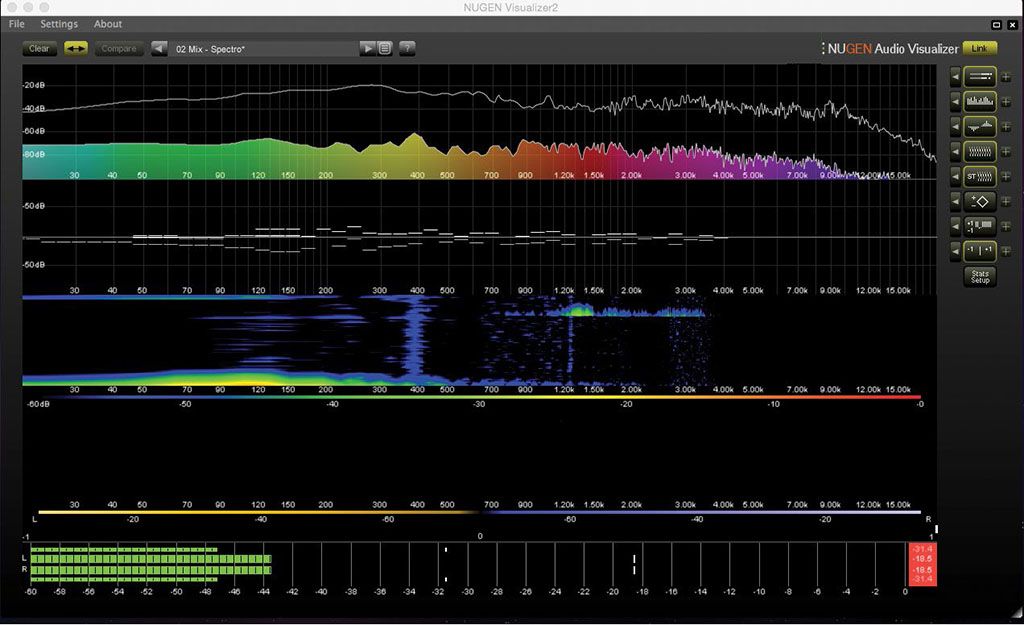This screenshot has height=625, width=1024.
Task: Select the level meter view icon
Action: click(x=978, y=77)
